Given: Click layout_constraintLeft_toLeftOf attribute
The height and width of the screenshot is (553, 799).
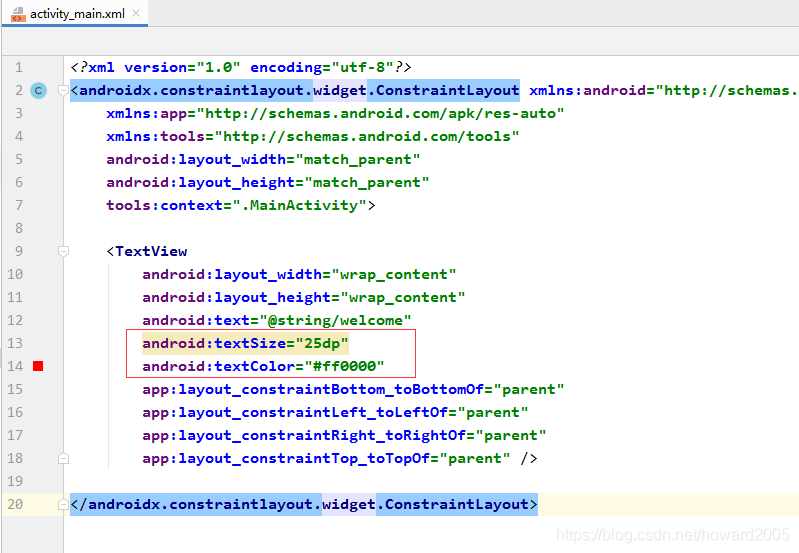Looking at the screenshot, I should pyautogui.click(x=335, y=412).
